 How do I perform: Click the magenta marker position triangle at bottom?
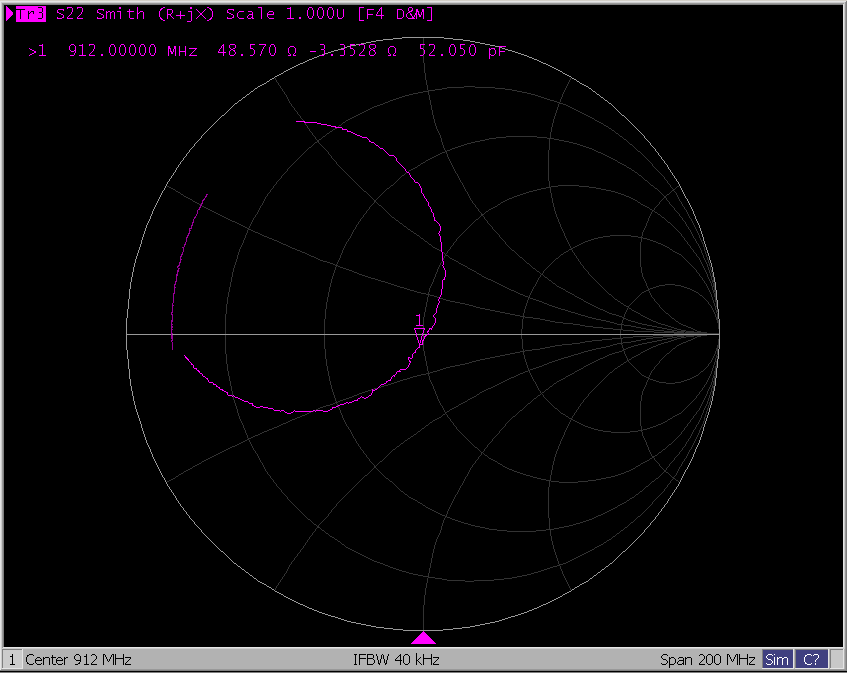pyautogui.click(x=424, y=638)
